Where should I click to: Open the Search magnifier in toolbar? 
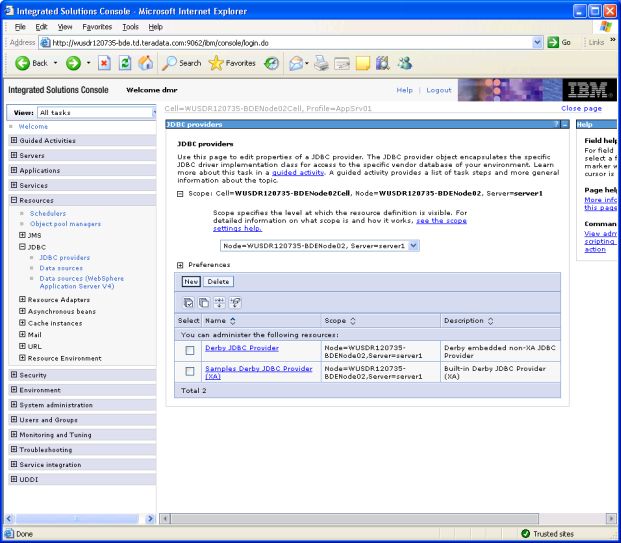click(x=170, y=63)
